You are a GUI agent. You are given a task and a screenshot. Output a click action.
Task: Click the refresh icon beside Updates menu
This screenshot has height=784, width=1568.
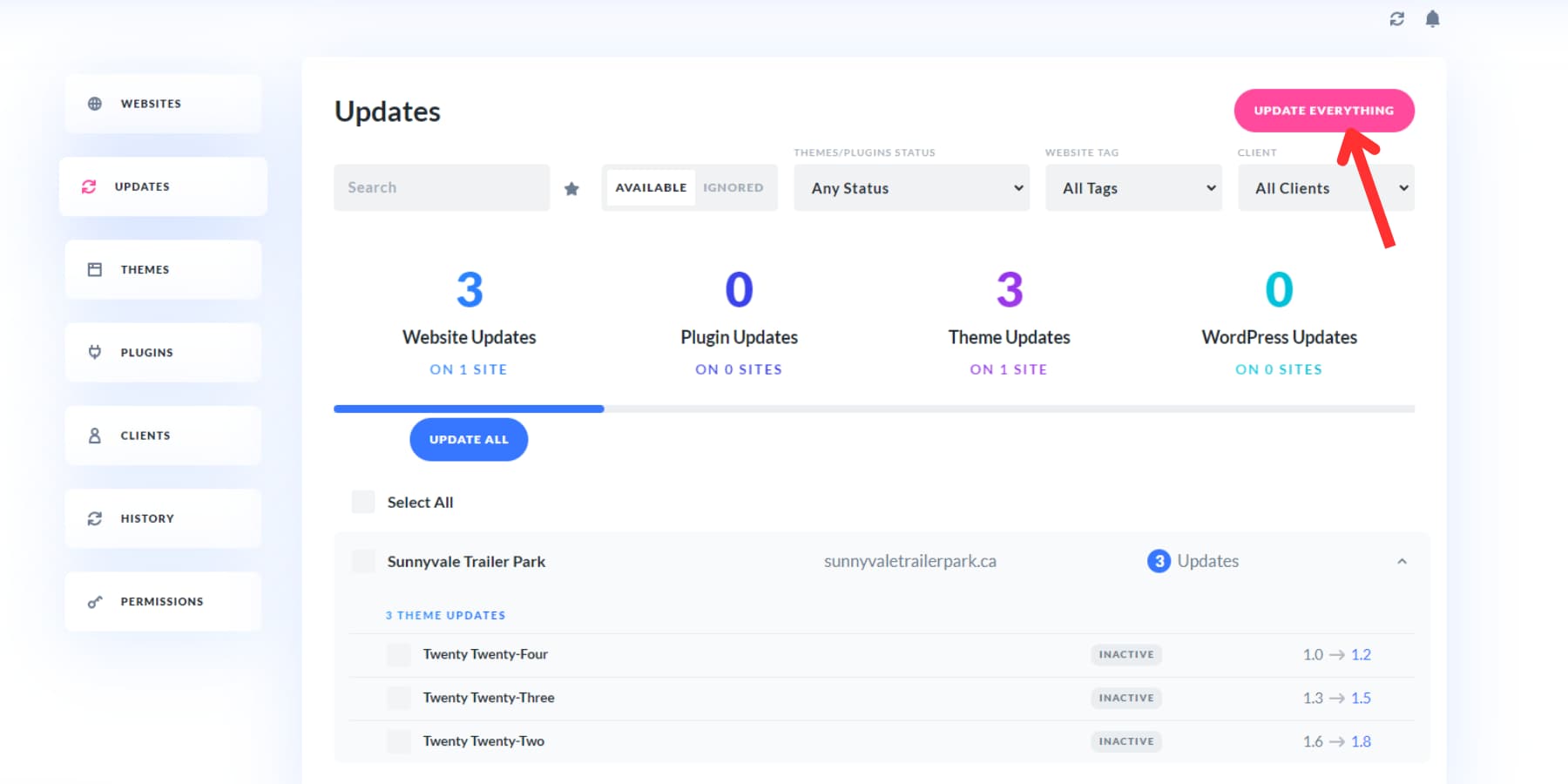[x=89, y=186]
